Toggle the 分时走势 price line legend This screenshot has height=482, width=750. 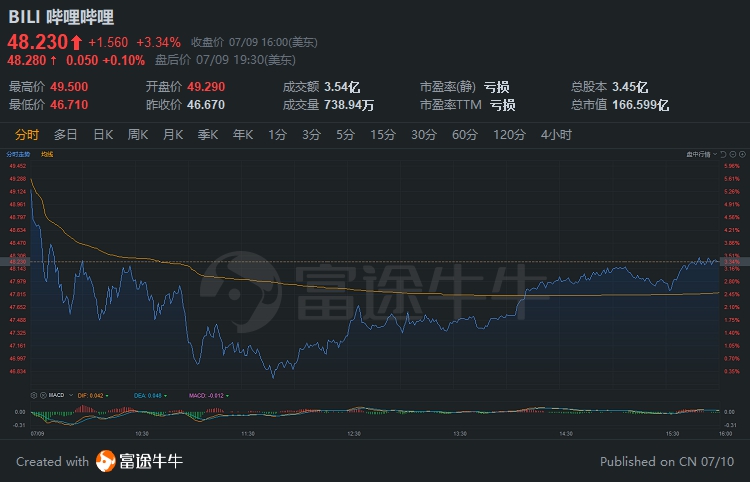(18, 155)
